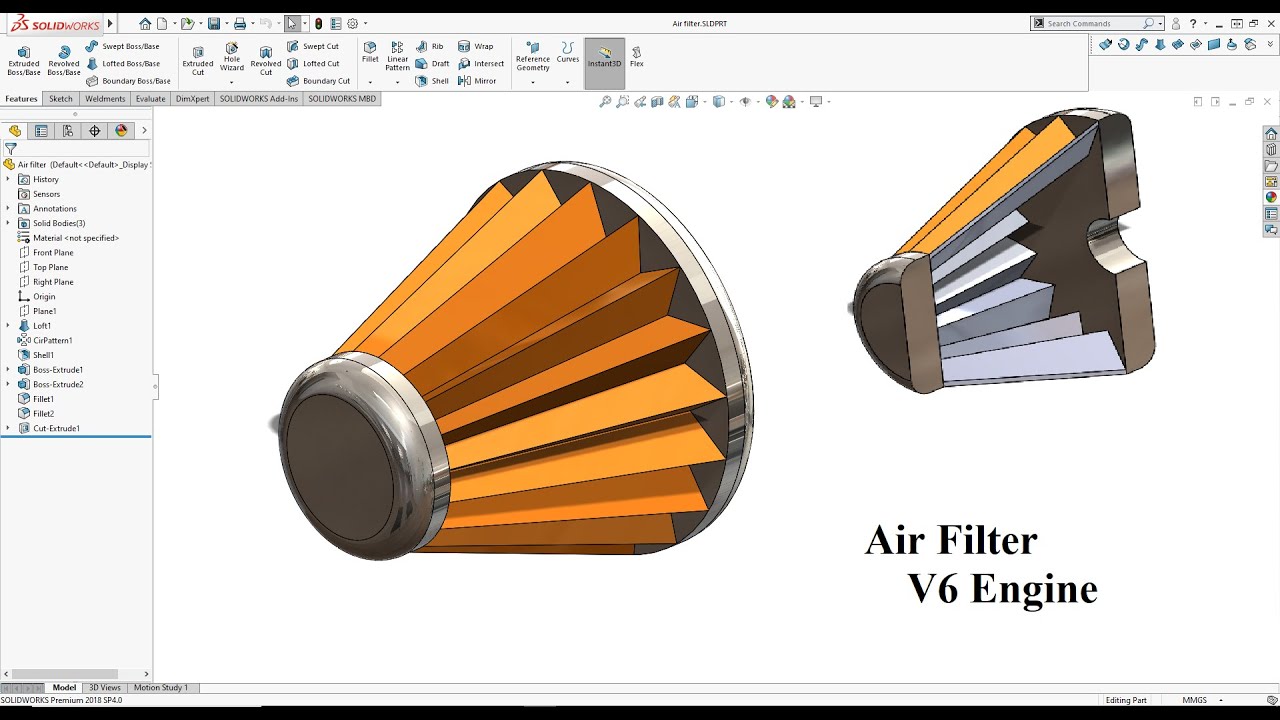Select the Boundary Cut command
This screenshot has height=720, width=1280.
tap(319, 81)
